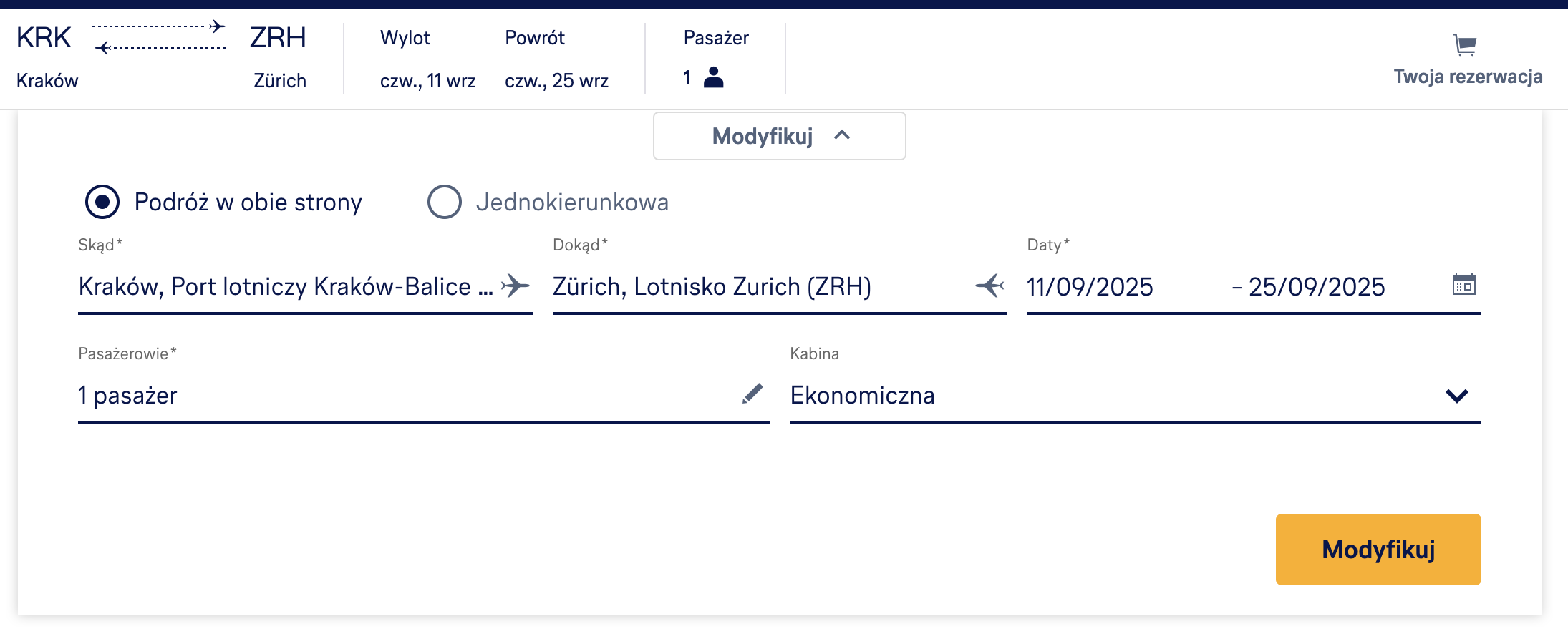The image size is (1568, 634).
Task: Click the pencil edit icon for passengers
Action: click(x=752, y=394)
